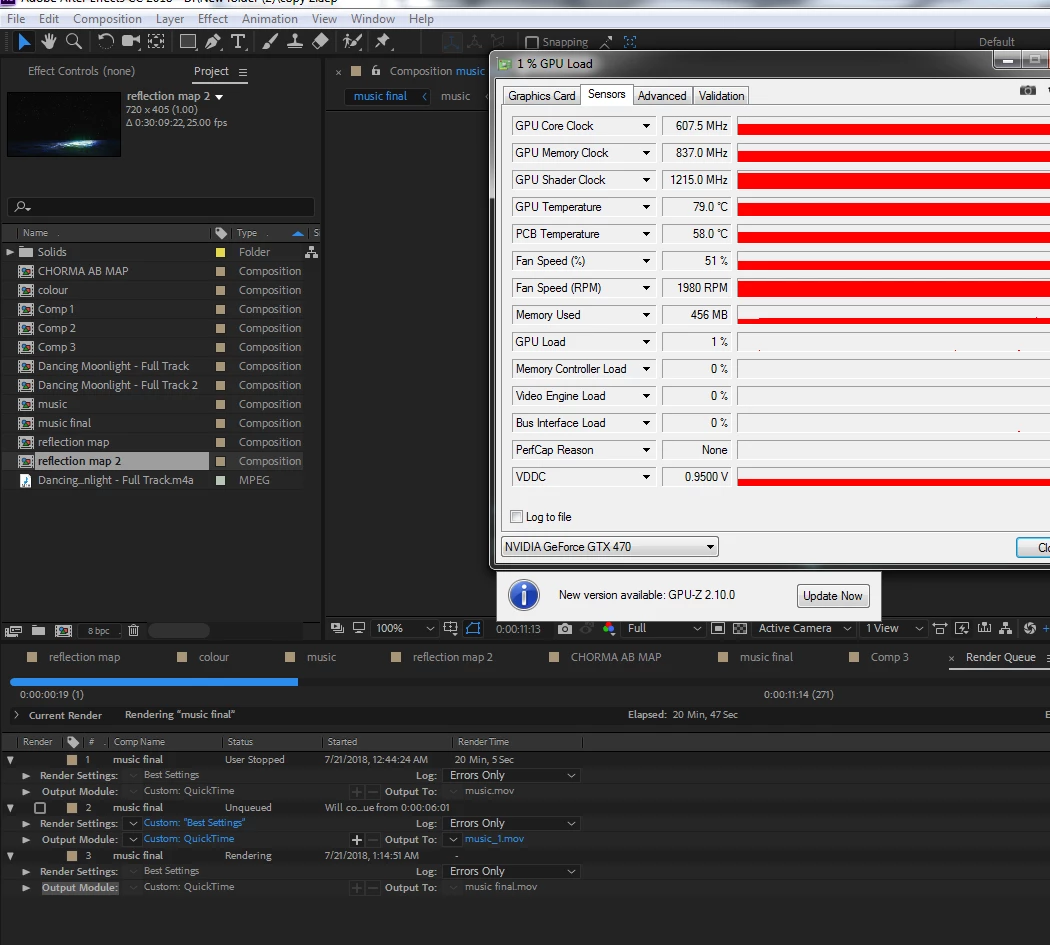The width and height of the screenshot is (1050, 945).
Task: Add an output module to item 2
Action: tap(357, 840)
